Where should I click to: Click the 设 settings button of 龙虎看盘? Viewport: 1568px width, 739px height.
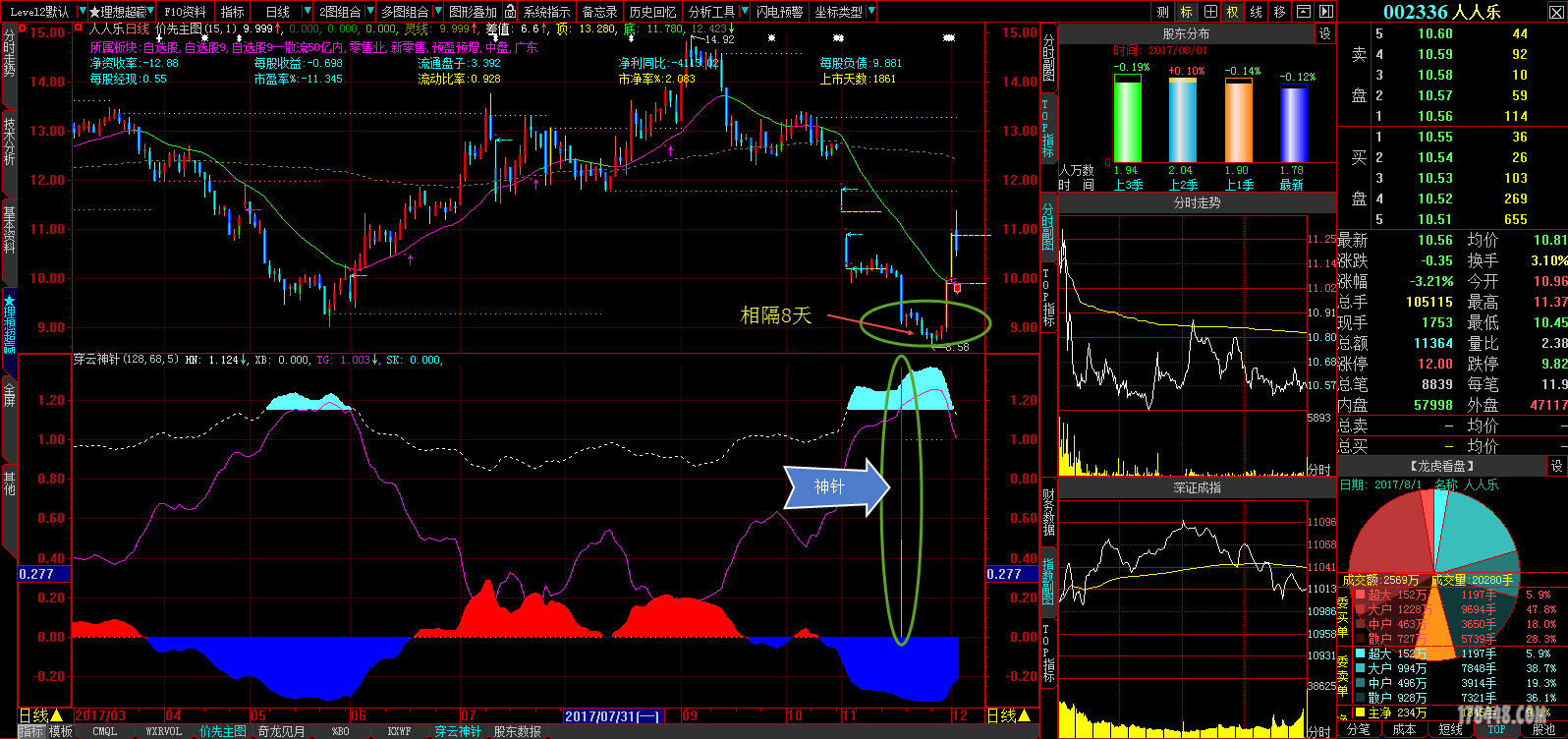point(1557,466)
